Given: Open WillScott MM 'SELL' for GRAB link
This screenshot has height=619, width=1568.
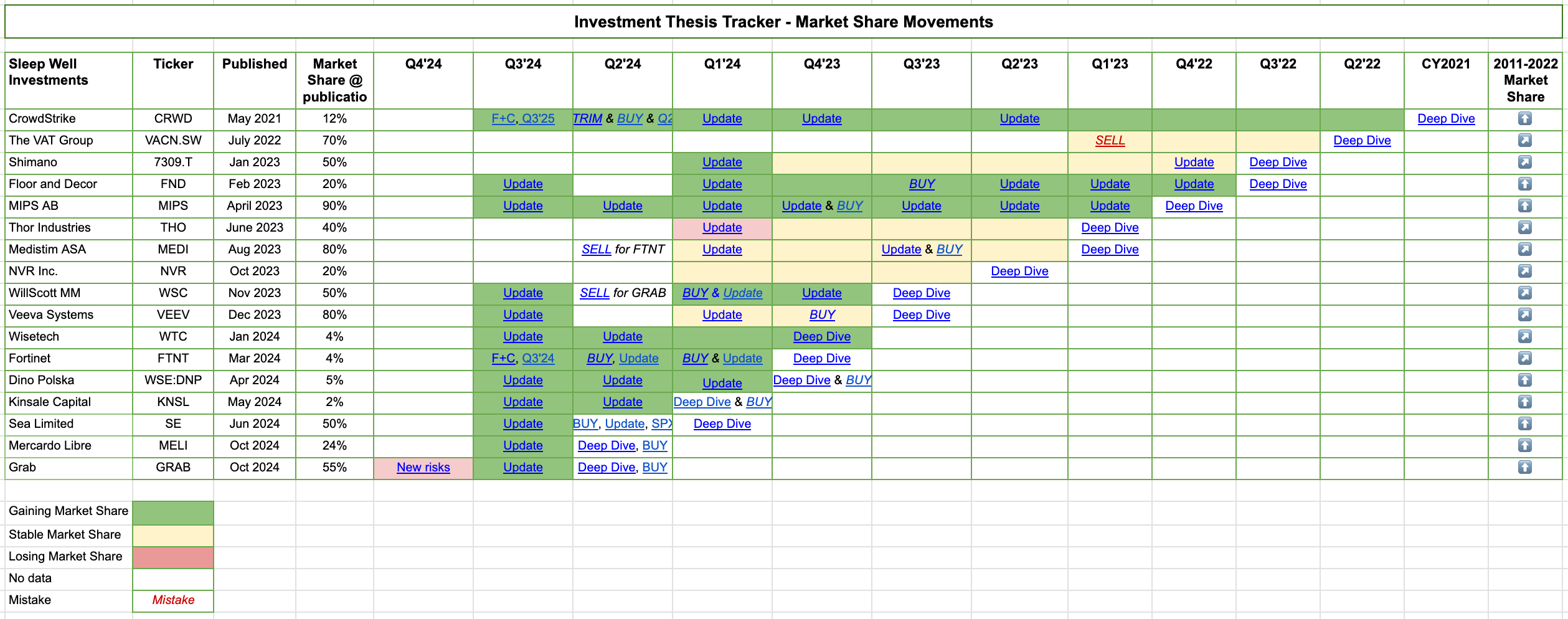Looking at the screenshot, I should point(595,293).
